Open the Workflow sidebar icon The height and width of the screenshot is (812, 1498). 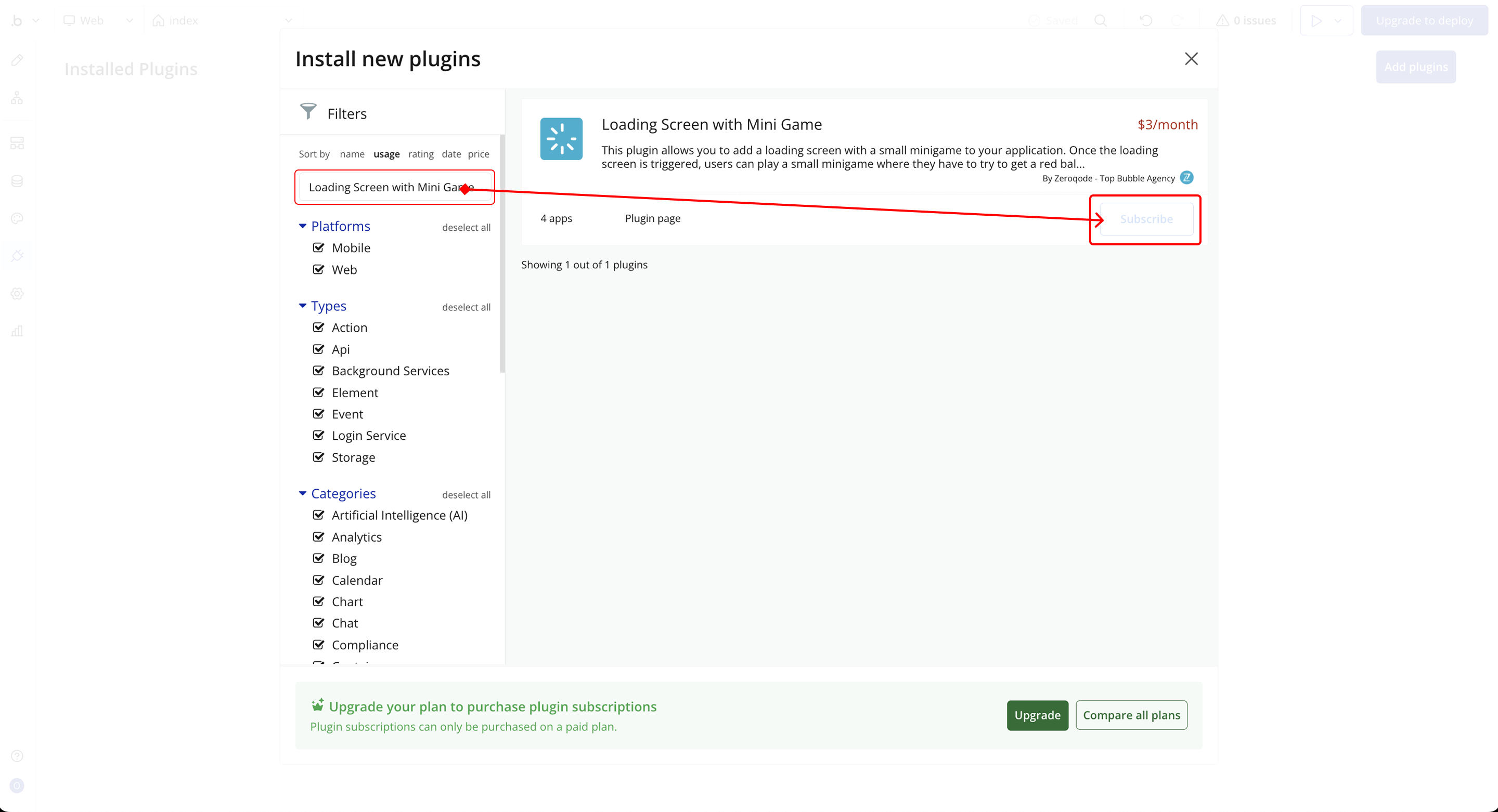[x=17, y=98]
